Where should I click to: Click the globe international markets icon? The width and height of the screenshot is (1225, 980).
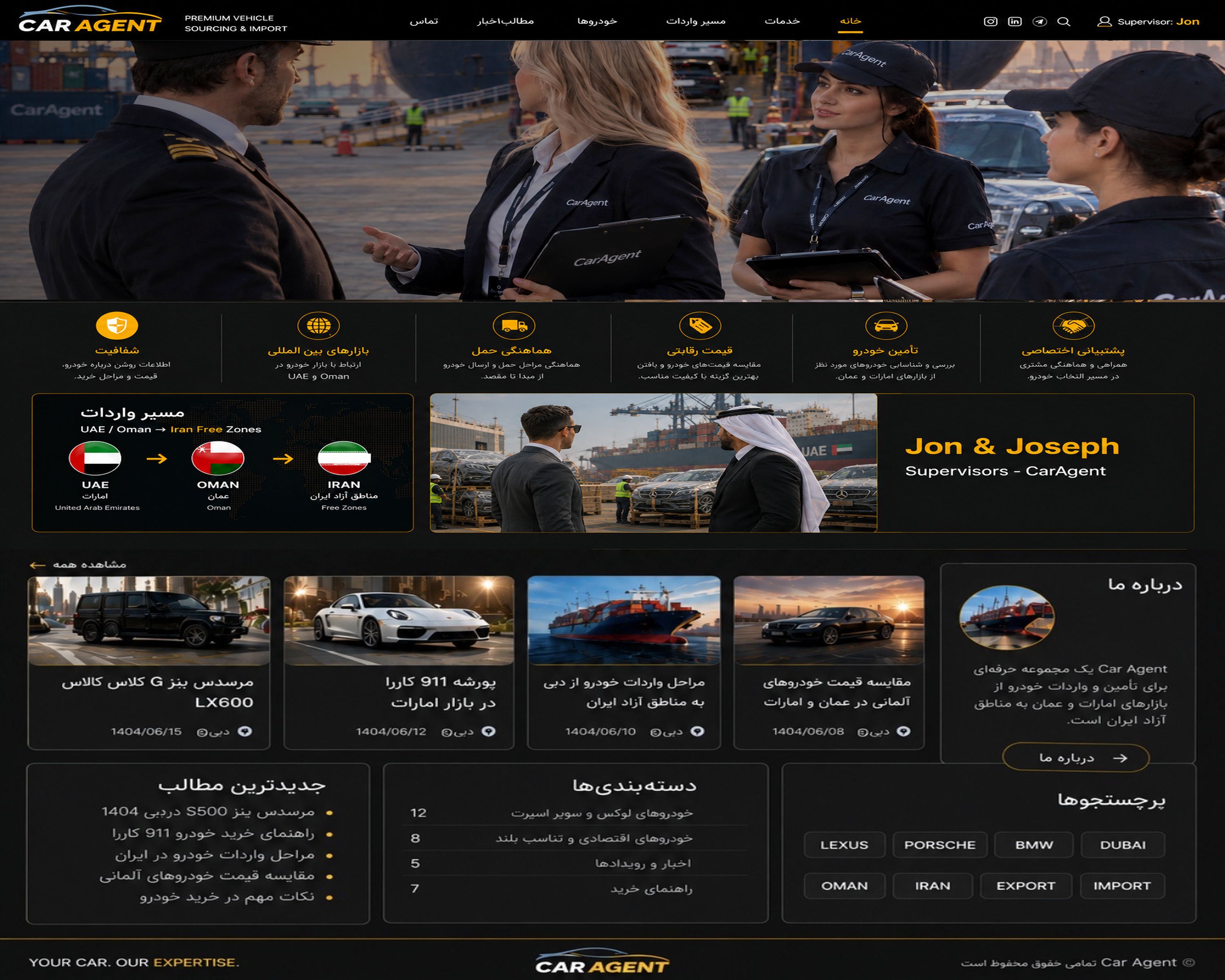pos(319,326)
